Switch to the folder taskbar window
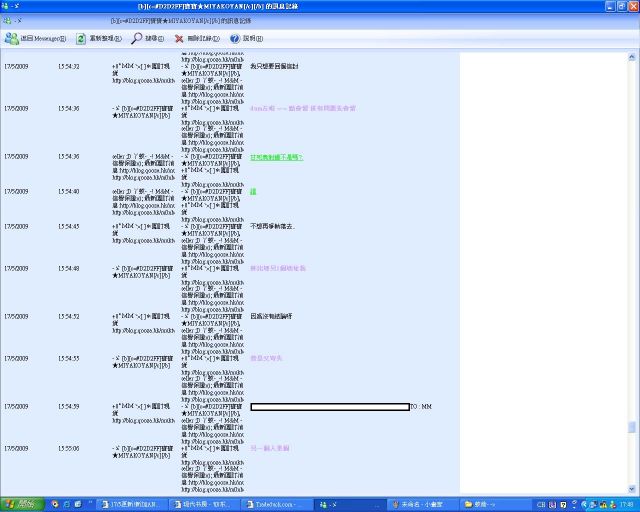This screenshot has height=512, width=640. click(x=494, y=504)
